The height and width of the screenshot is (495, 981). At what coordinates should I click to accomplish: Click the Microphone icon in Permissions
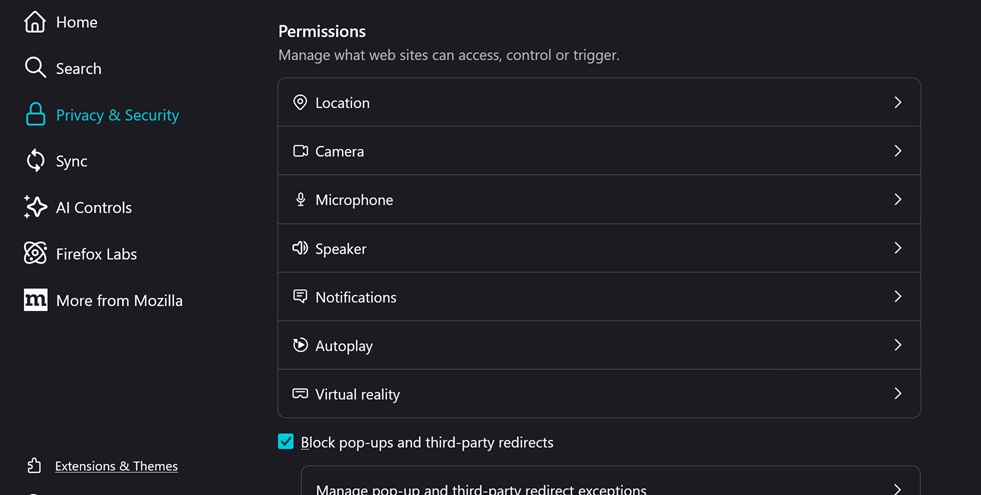(x=300, y=200)
